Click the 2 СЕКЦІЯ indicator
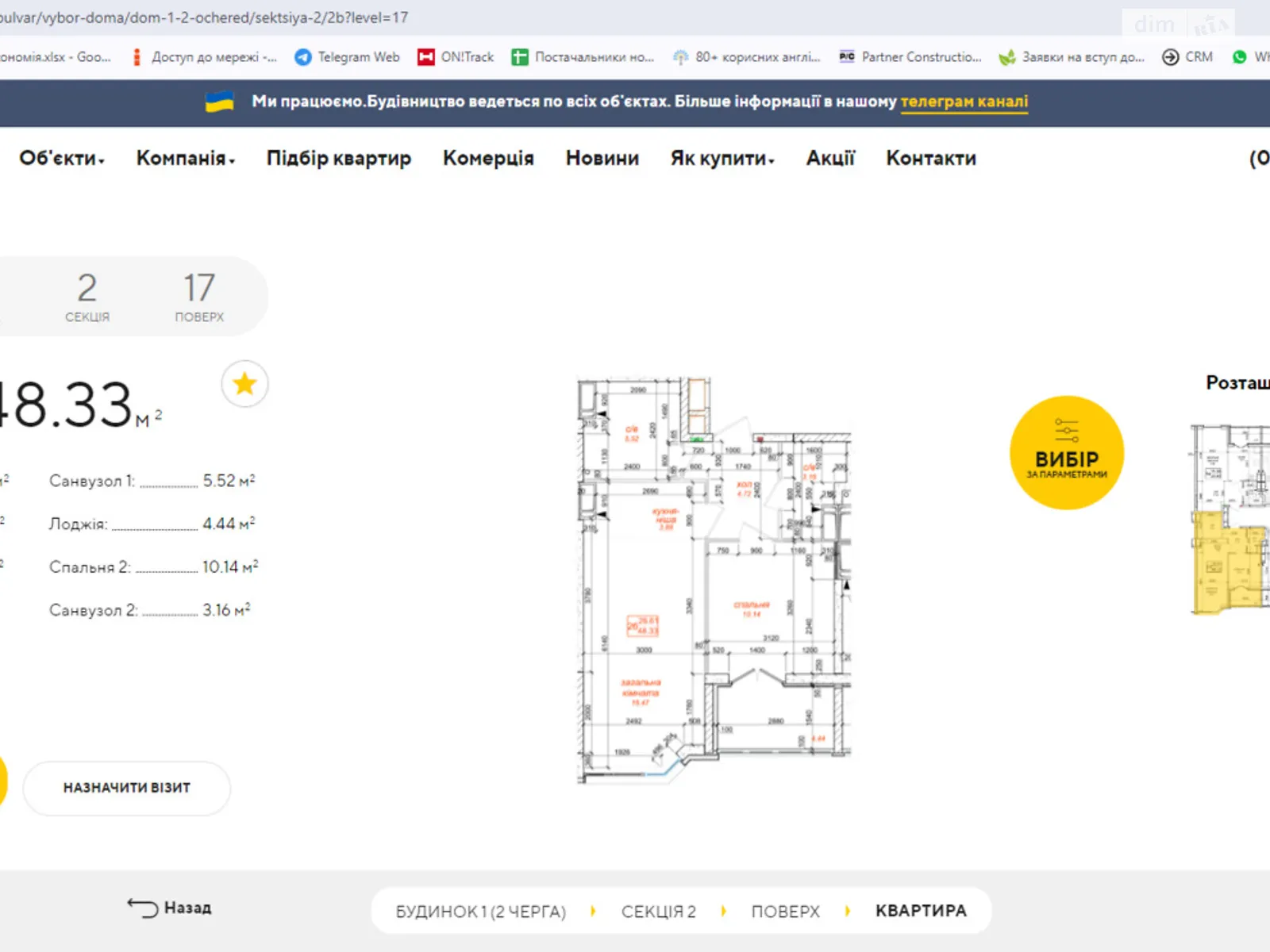1270x952 pixels. (x=87, y=297)
